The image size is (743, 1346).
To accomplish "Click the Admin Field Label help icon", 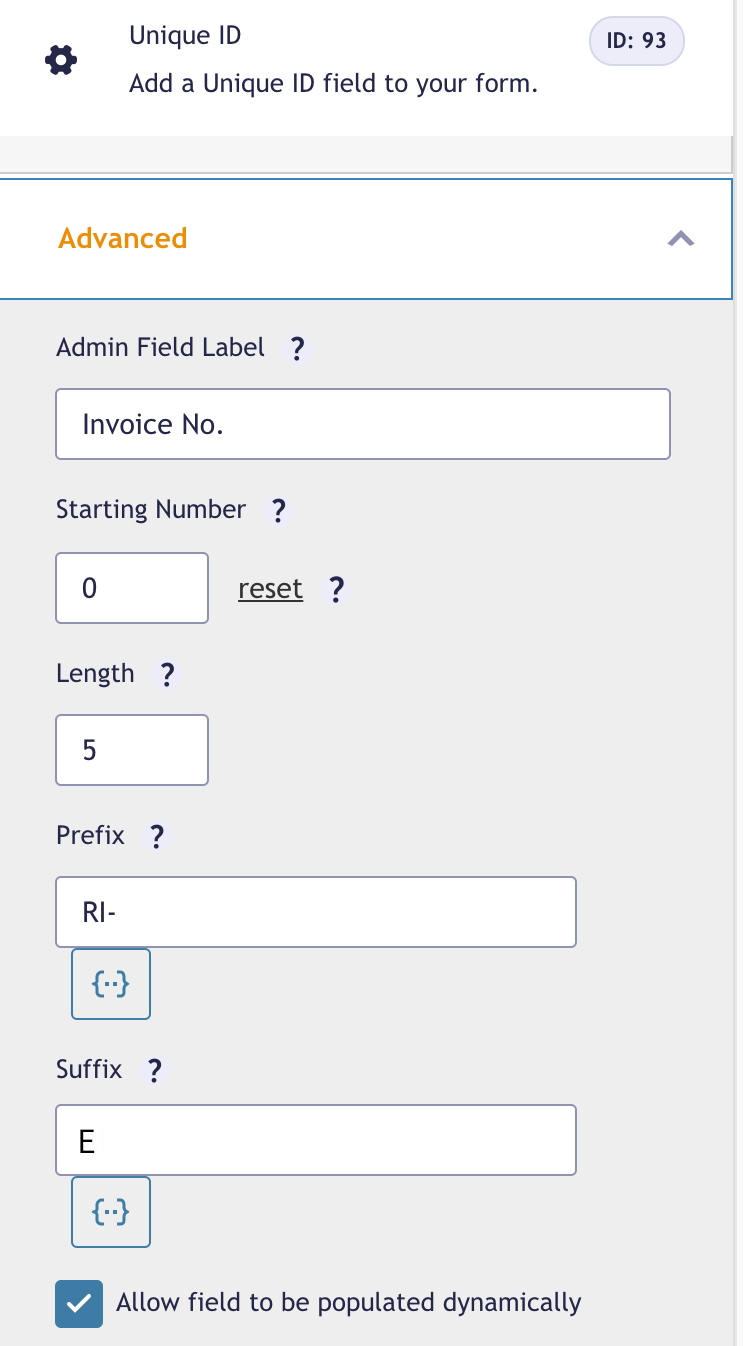I will click(x=296, y=349).
